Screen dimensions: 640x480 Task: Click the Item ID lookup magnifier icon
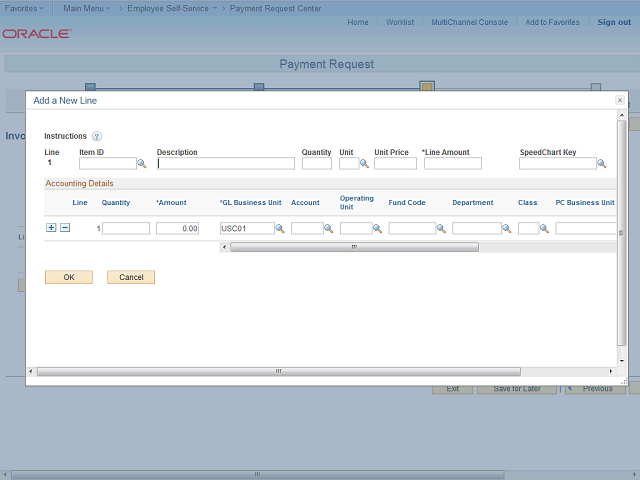tap(142, 163)
